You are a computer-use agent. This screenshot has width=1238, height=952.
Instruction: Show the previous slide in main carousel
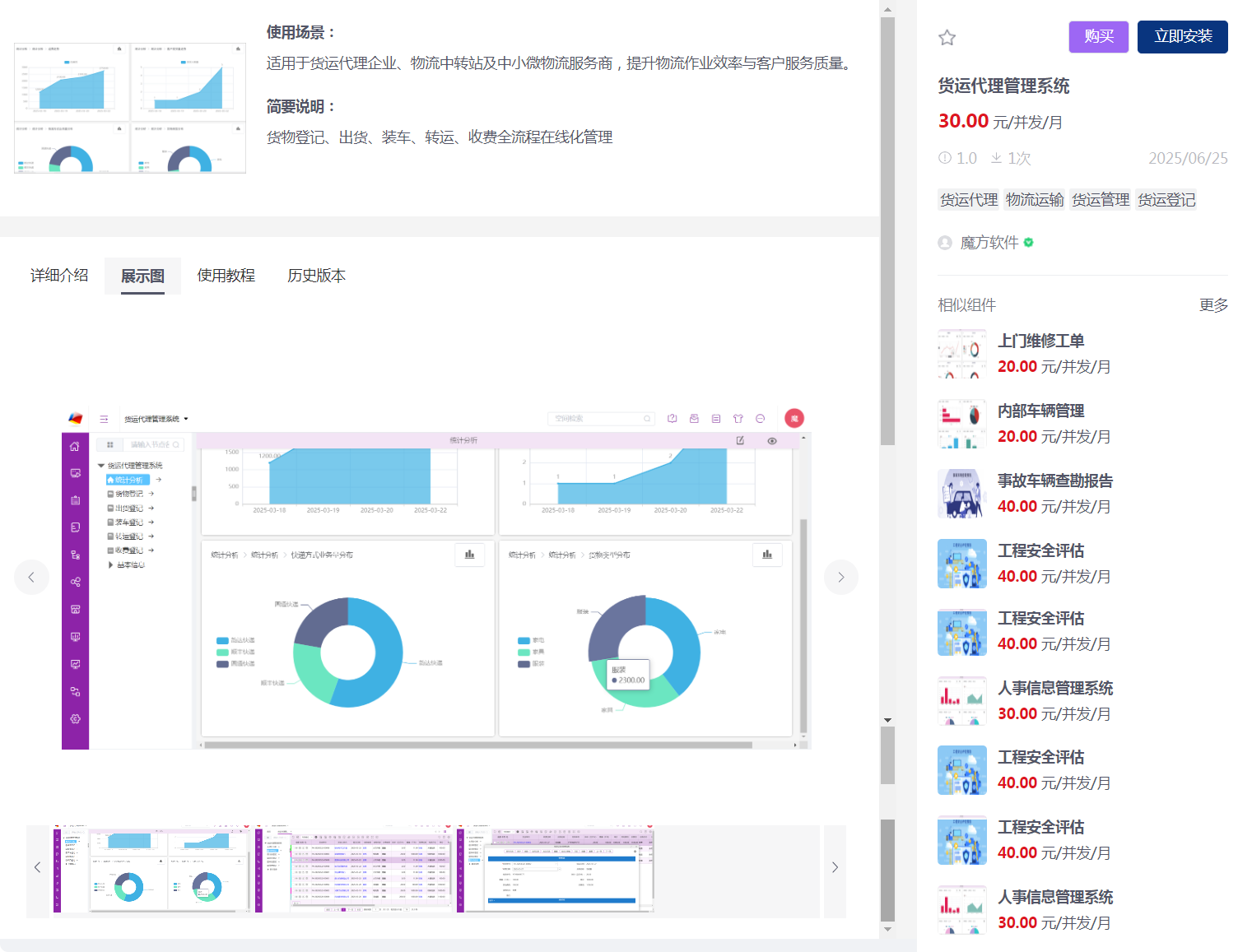coord(31,577)
